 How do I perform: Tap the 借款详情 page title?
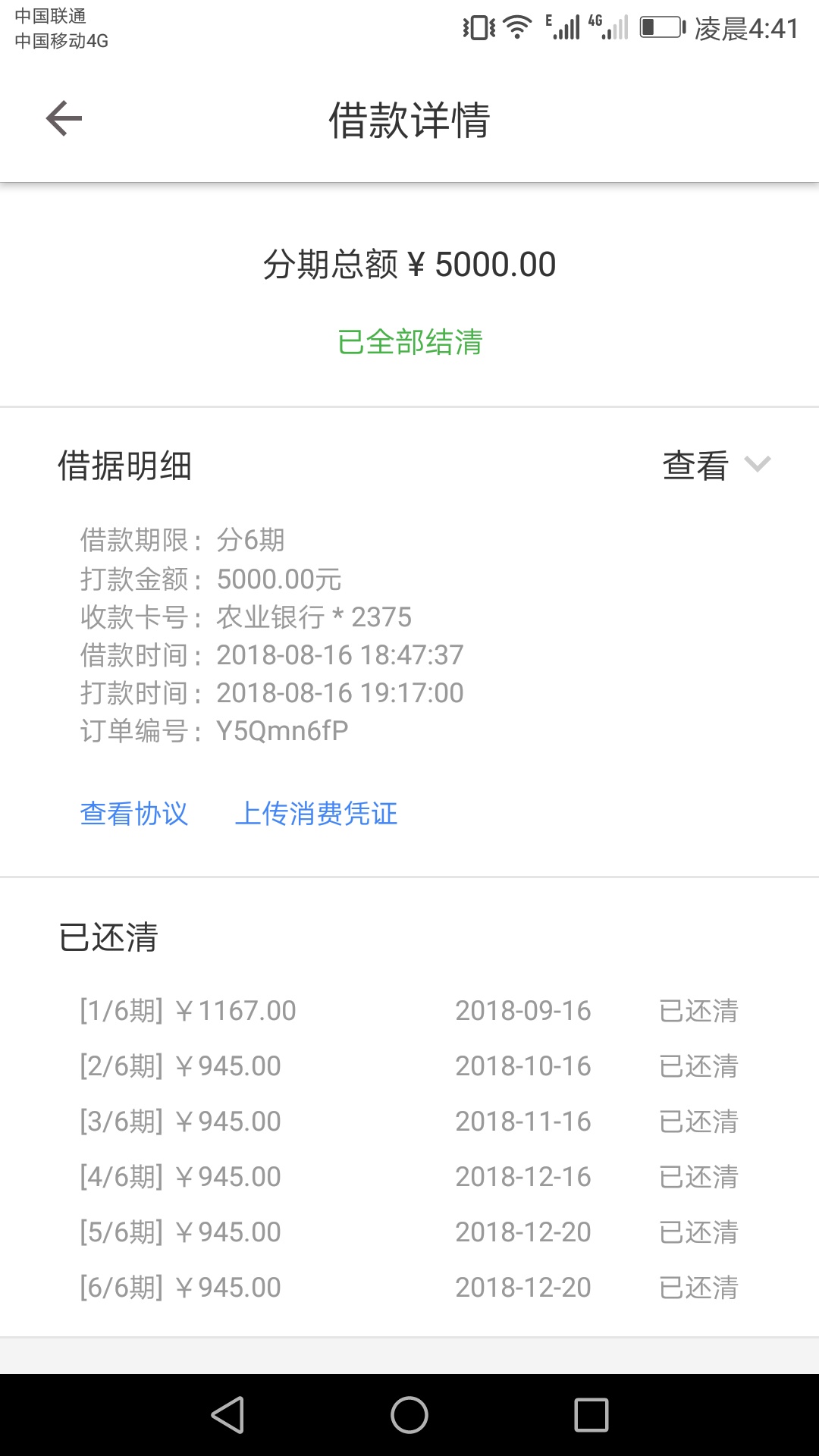[409, 120]
